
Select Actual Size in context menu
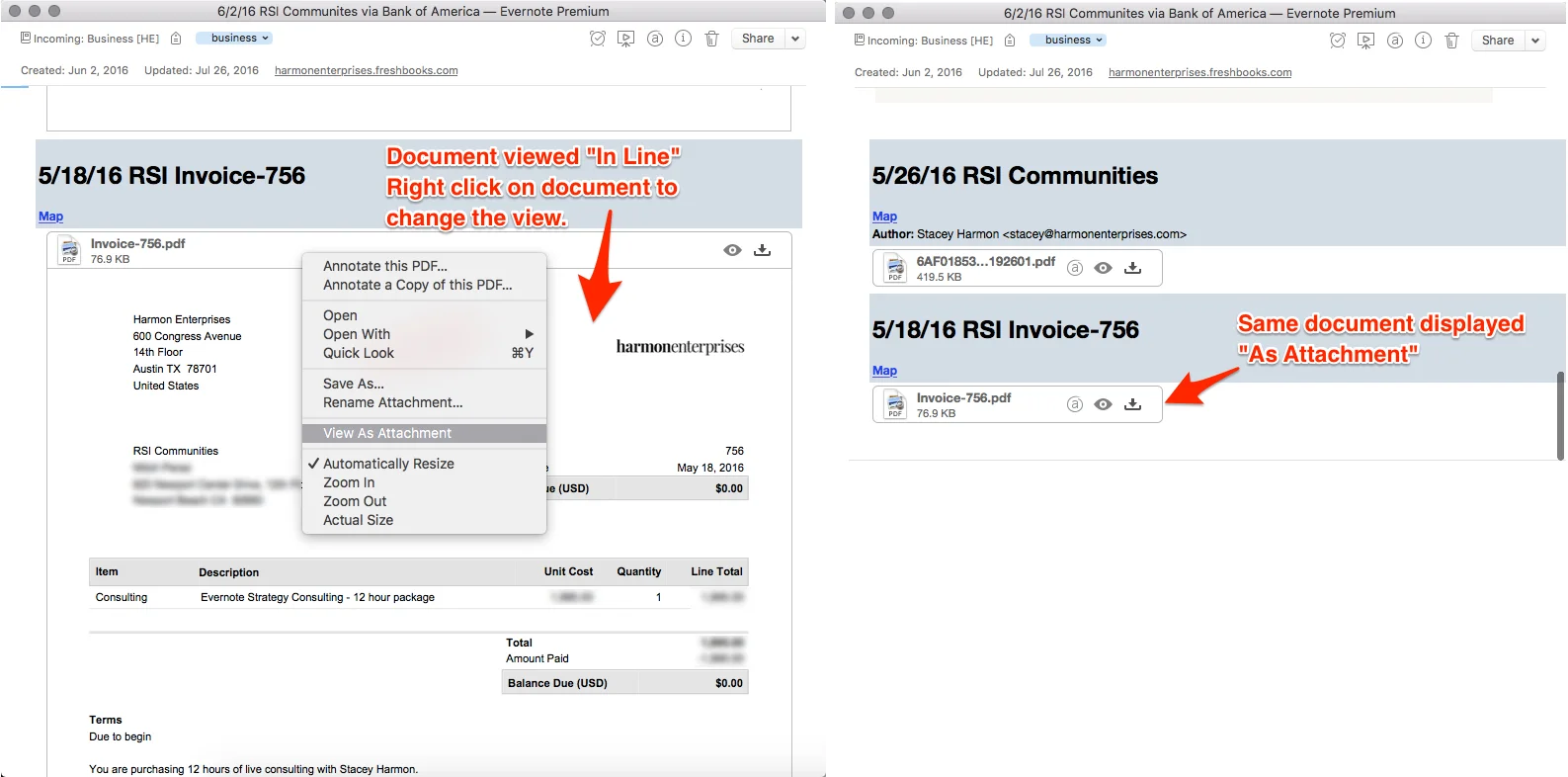point(424,520)
